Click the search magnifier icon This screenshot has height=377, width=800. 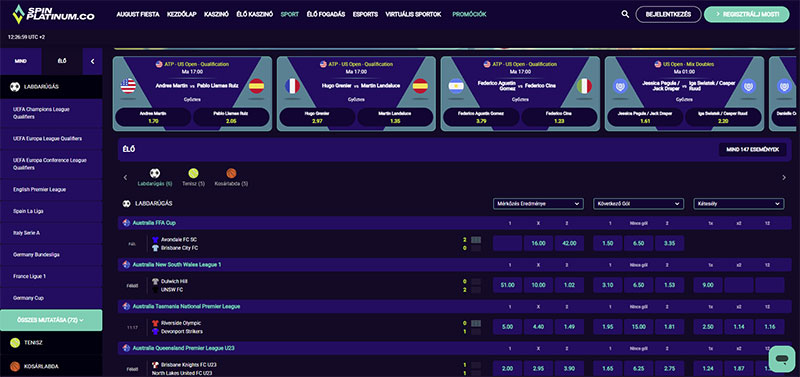click(x=625, y=14)
